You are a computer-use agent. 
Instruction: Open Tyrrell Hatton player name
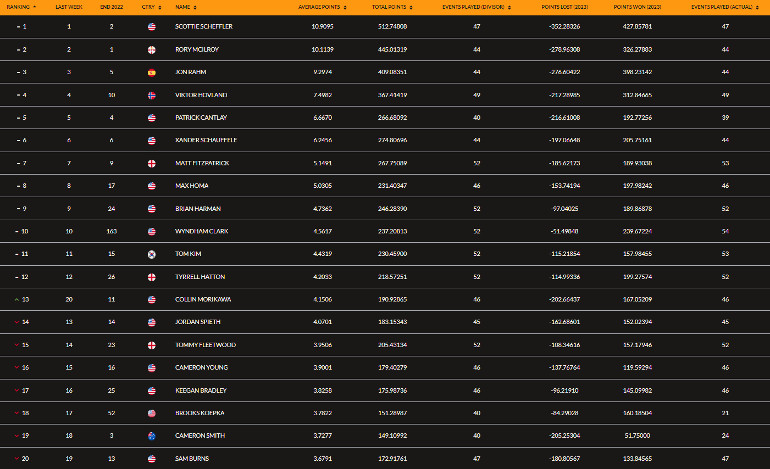click(200, 277)
